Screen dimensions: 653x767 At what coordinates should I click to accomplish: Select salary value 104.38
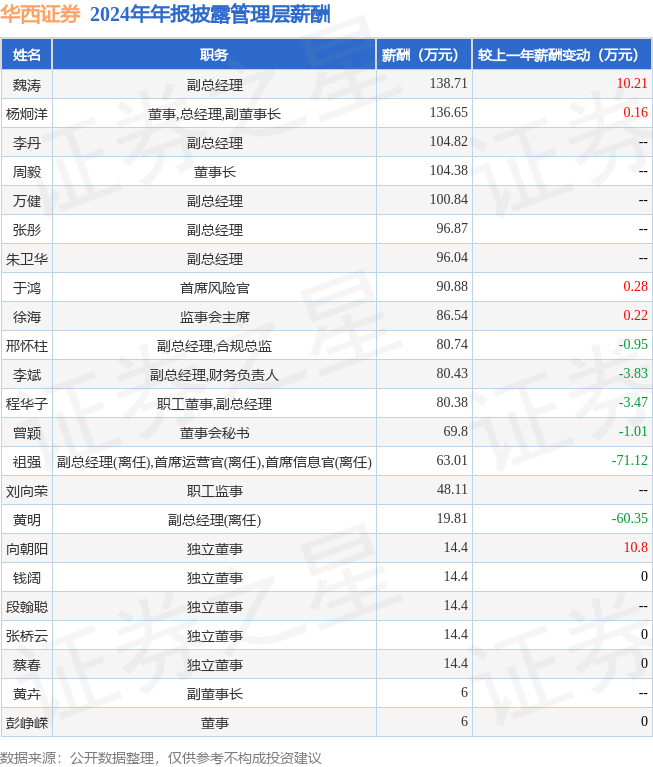(x=449, y=170)
